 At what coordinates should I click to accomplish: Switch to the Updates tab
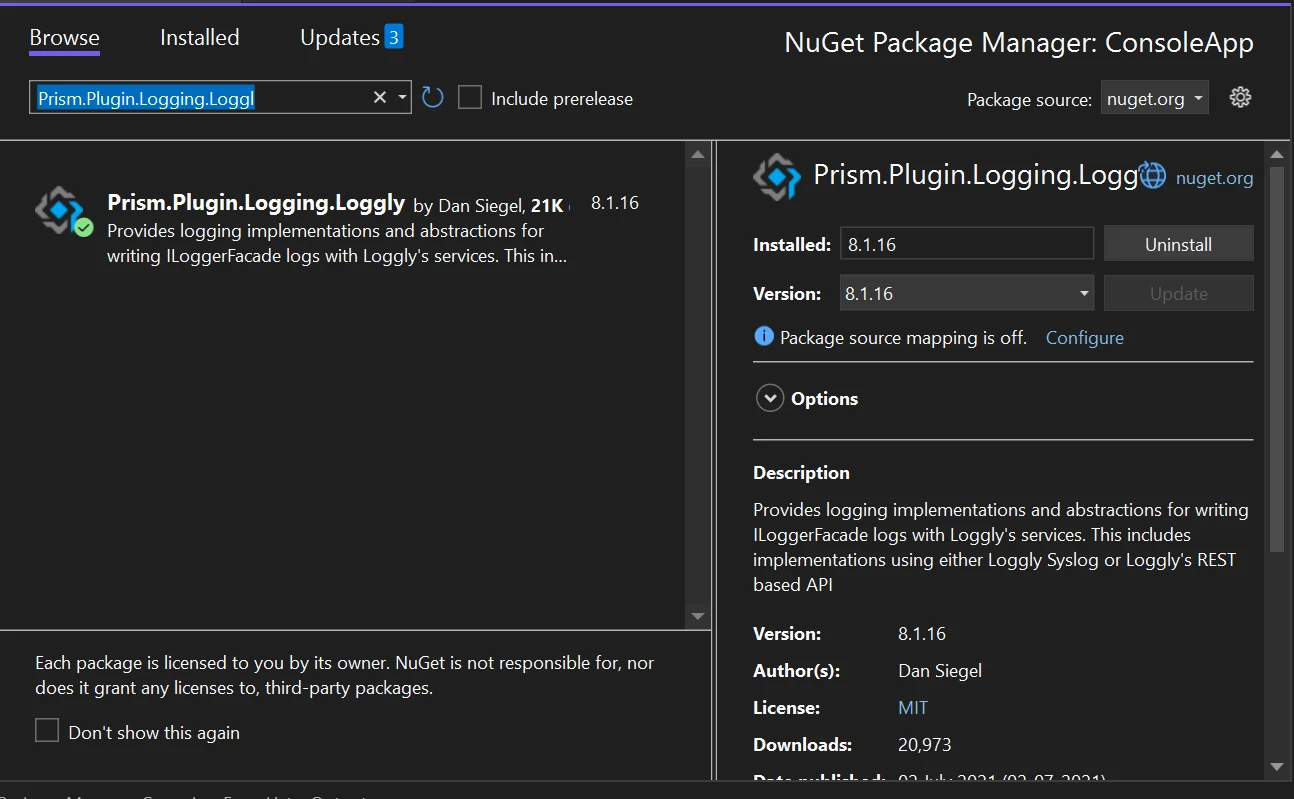point(340,38)
